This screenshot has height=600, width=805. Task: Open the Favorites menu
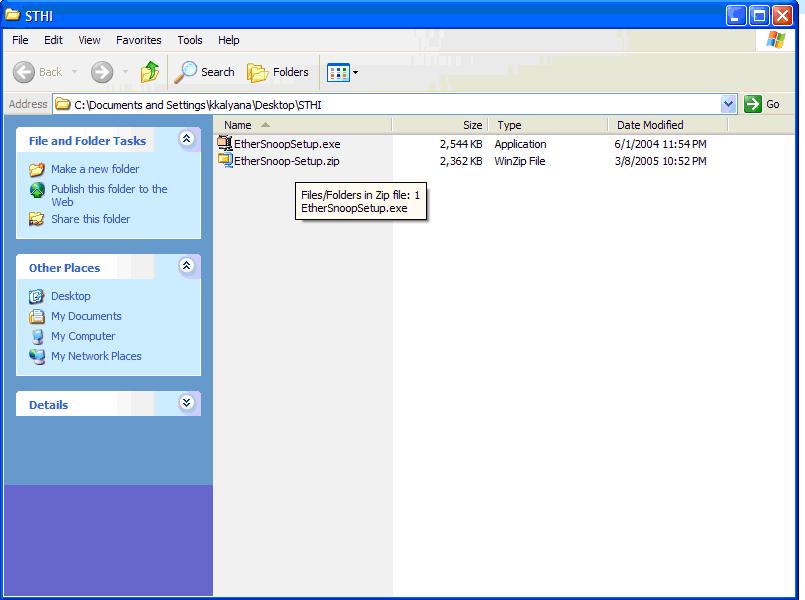click(138, 40)
